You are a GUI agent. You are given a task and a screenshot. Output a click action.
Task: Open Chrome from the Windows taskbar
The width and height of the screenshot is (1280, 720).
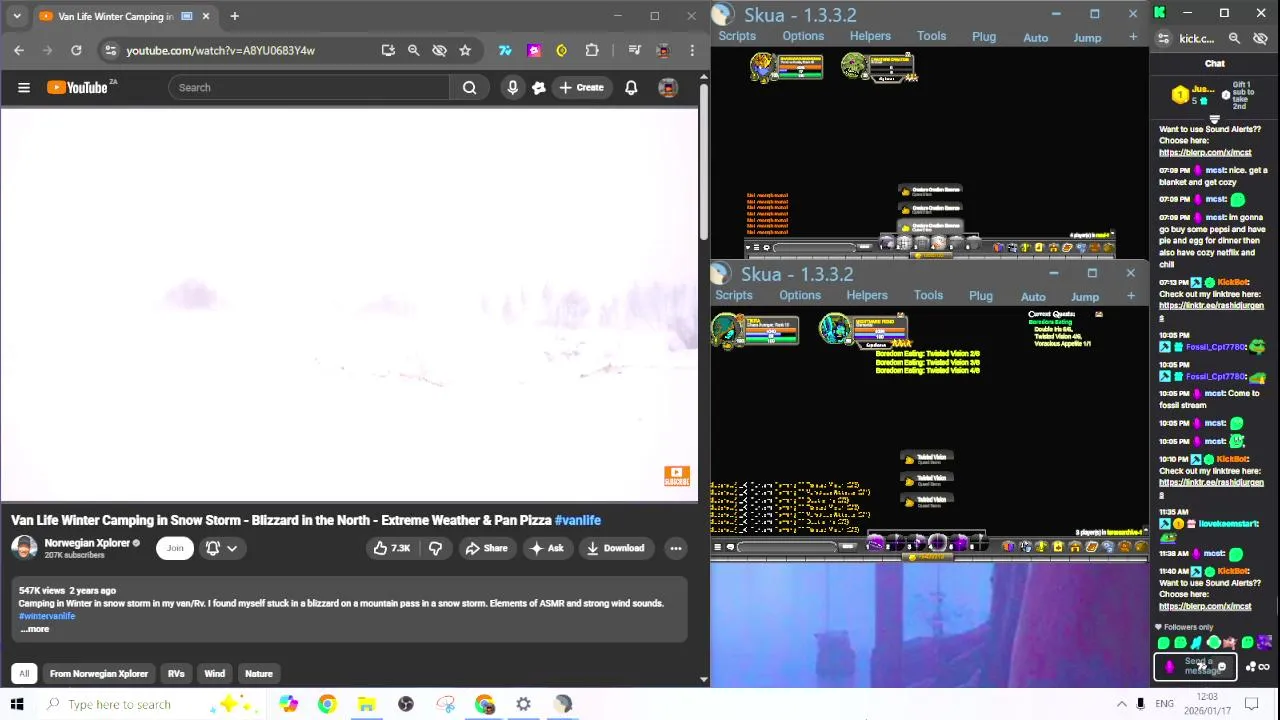[x=327, y=704]
